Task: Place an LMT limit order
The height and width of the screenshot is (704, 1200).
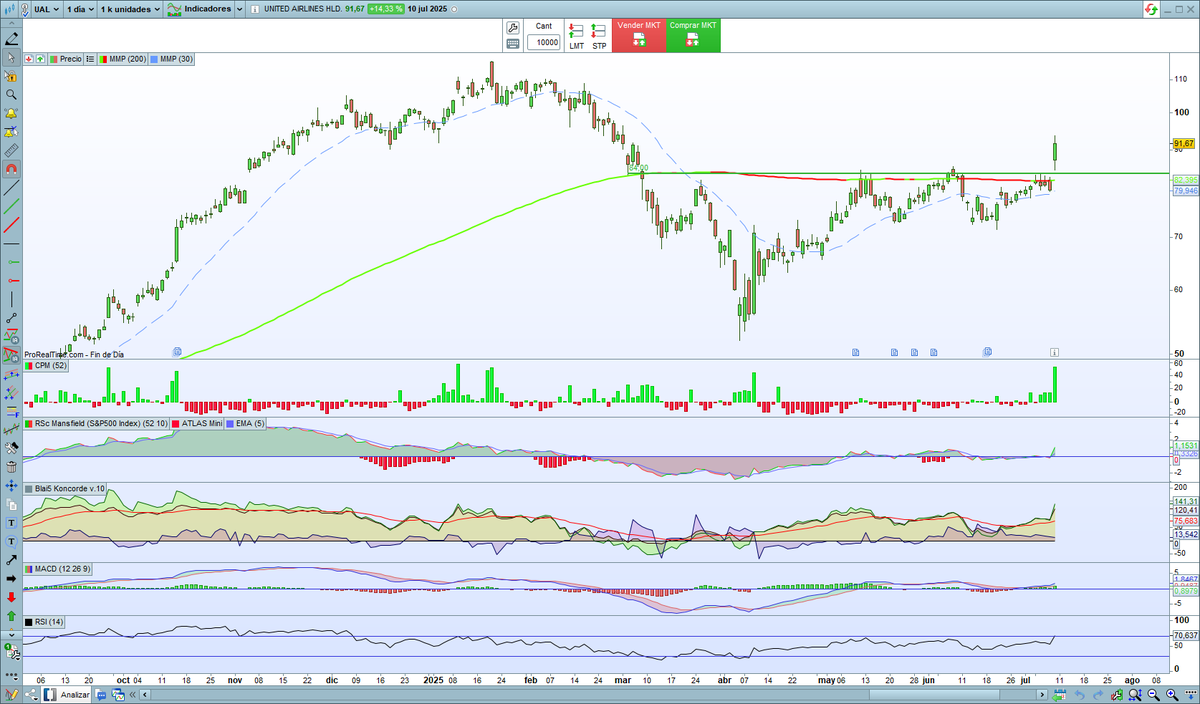Action: 576,37
